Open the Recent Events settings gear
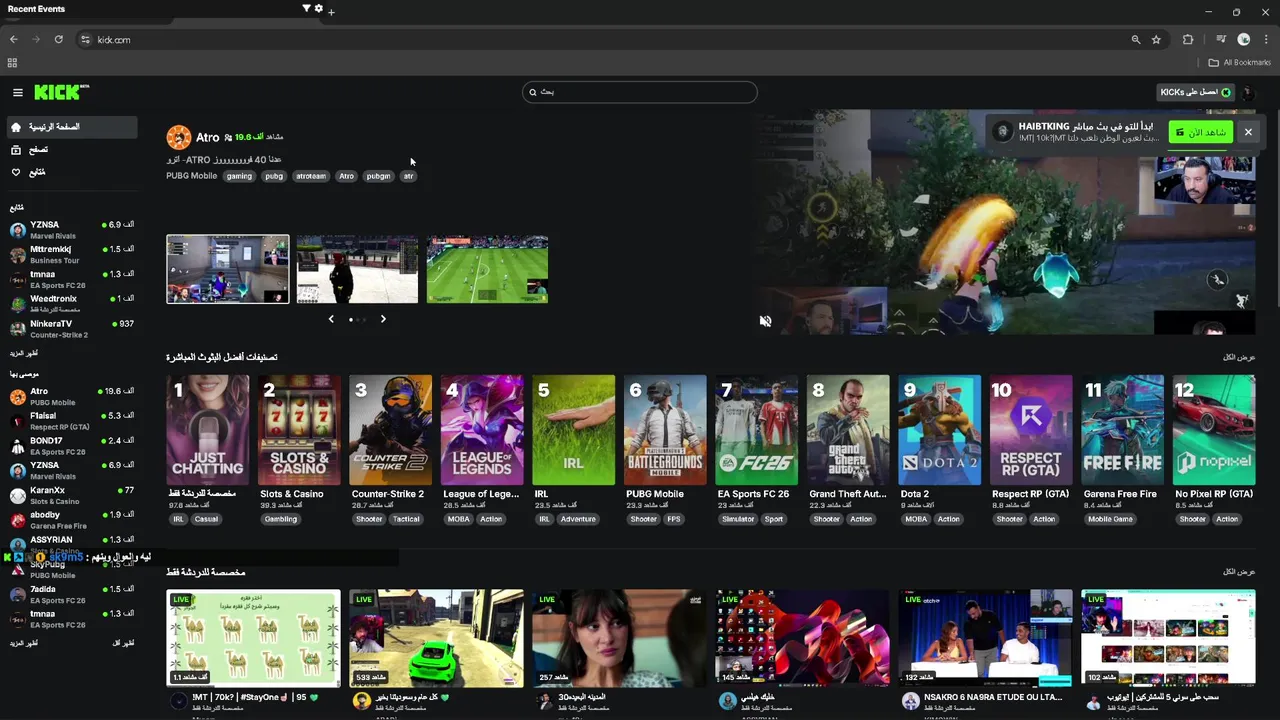The height and width of the screenshot is (720, 1280). click(319, 8)
